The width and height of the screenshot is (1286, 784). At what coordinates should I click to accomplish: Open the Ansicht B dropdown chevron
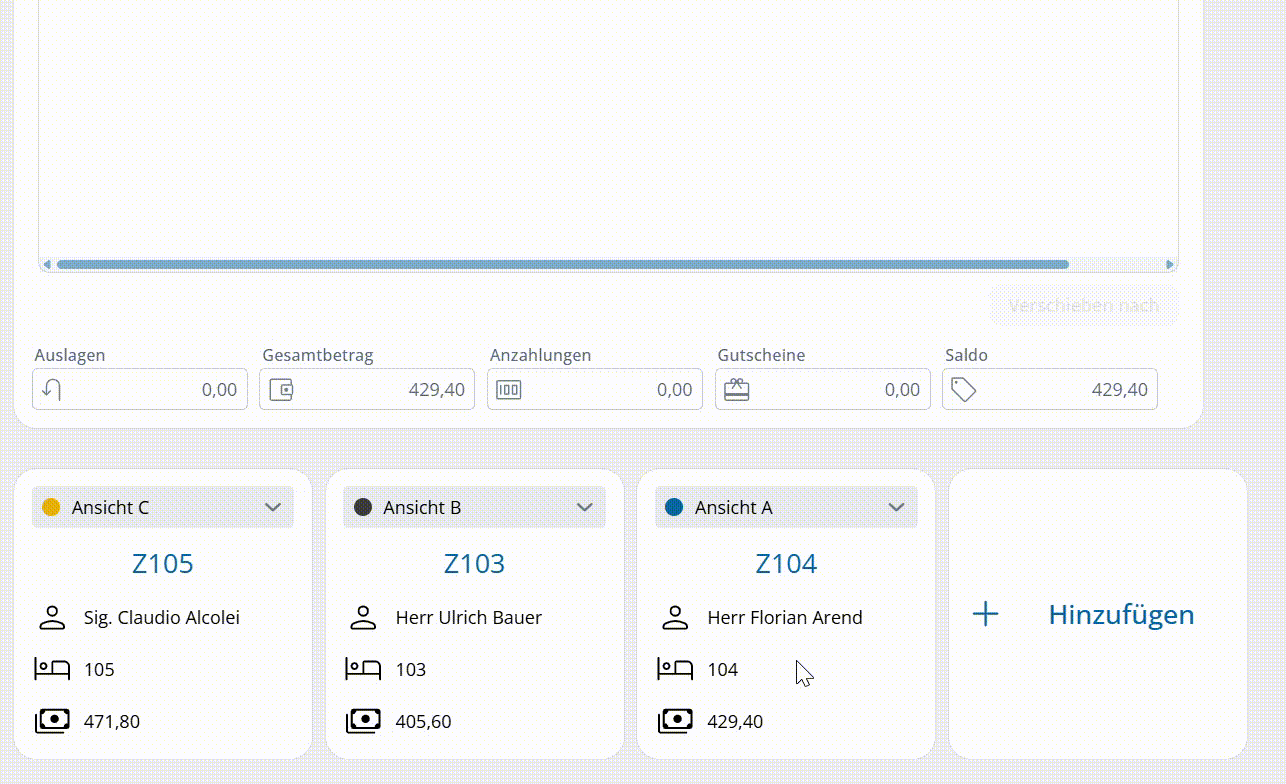coord(585,508)
